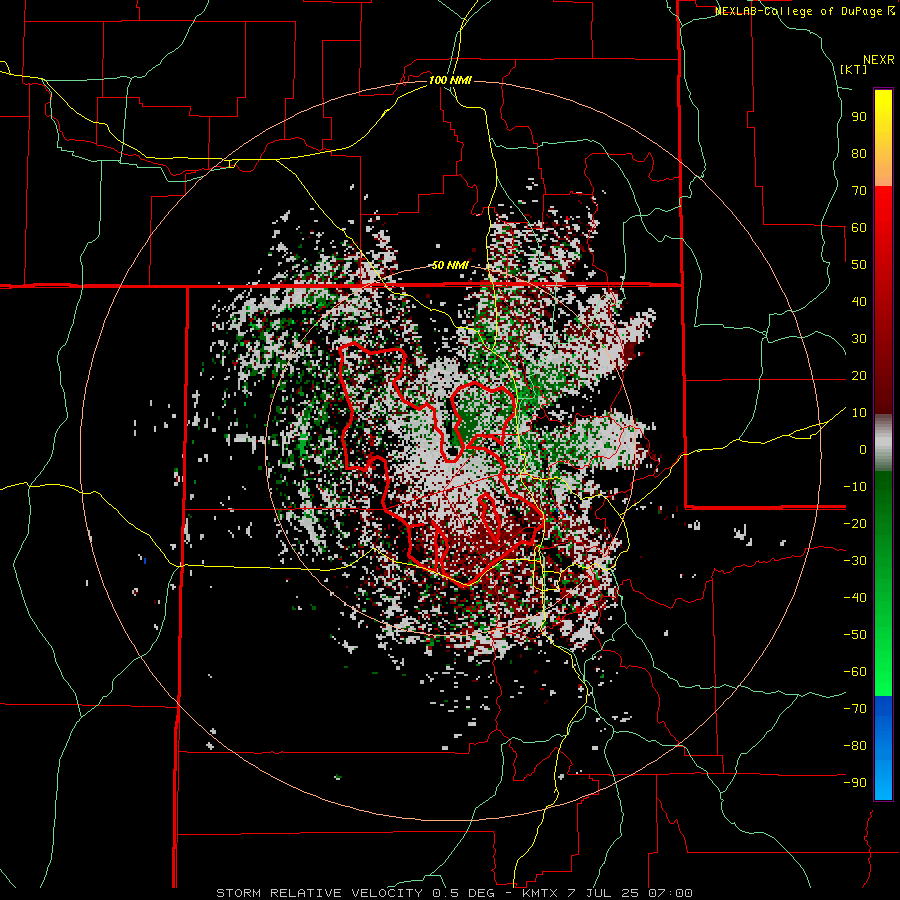Viewport: 900px width, 900px height.
Task: Click the "50 NMI" range ring label
Action: [450, 265]
